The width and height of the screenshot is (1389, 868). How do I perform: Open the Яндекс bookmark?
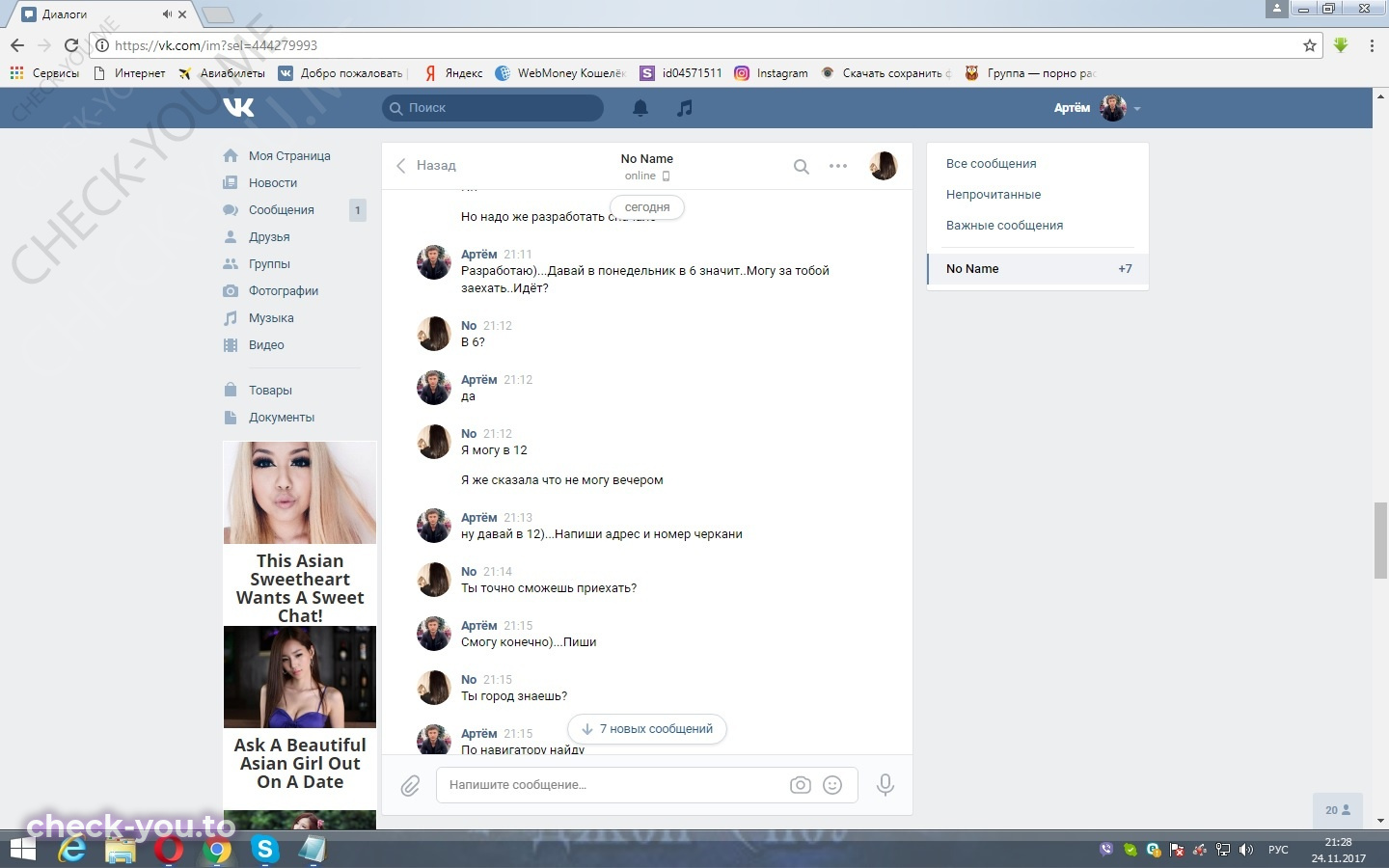(454, 73)
